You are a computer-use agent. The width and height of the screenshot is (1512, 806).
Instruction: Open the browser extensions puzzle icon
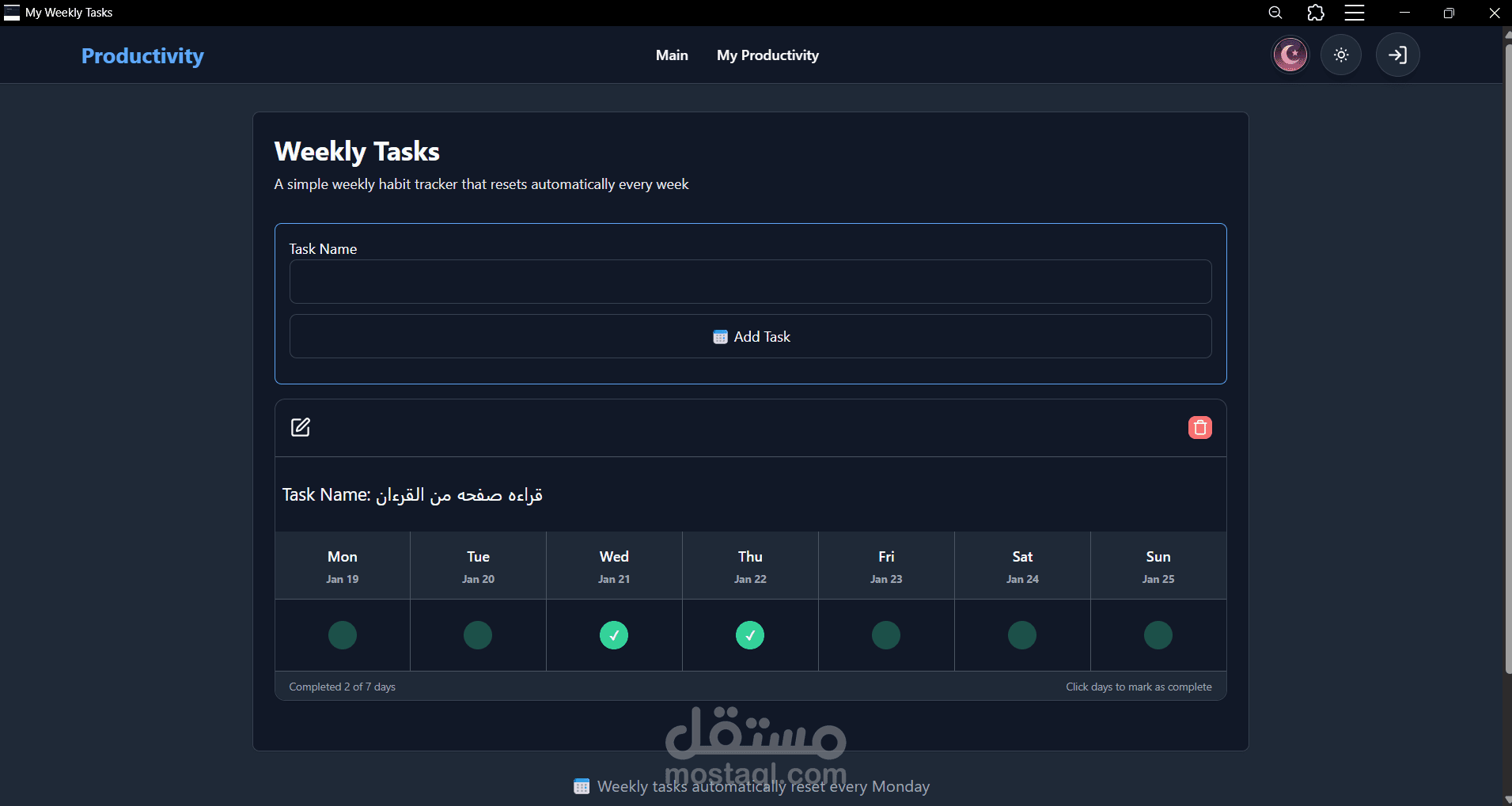[1316, 13]
